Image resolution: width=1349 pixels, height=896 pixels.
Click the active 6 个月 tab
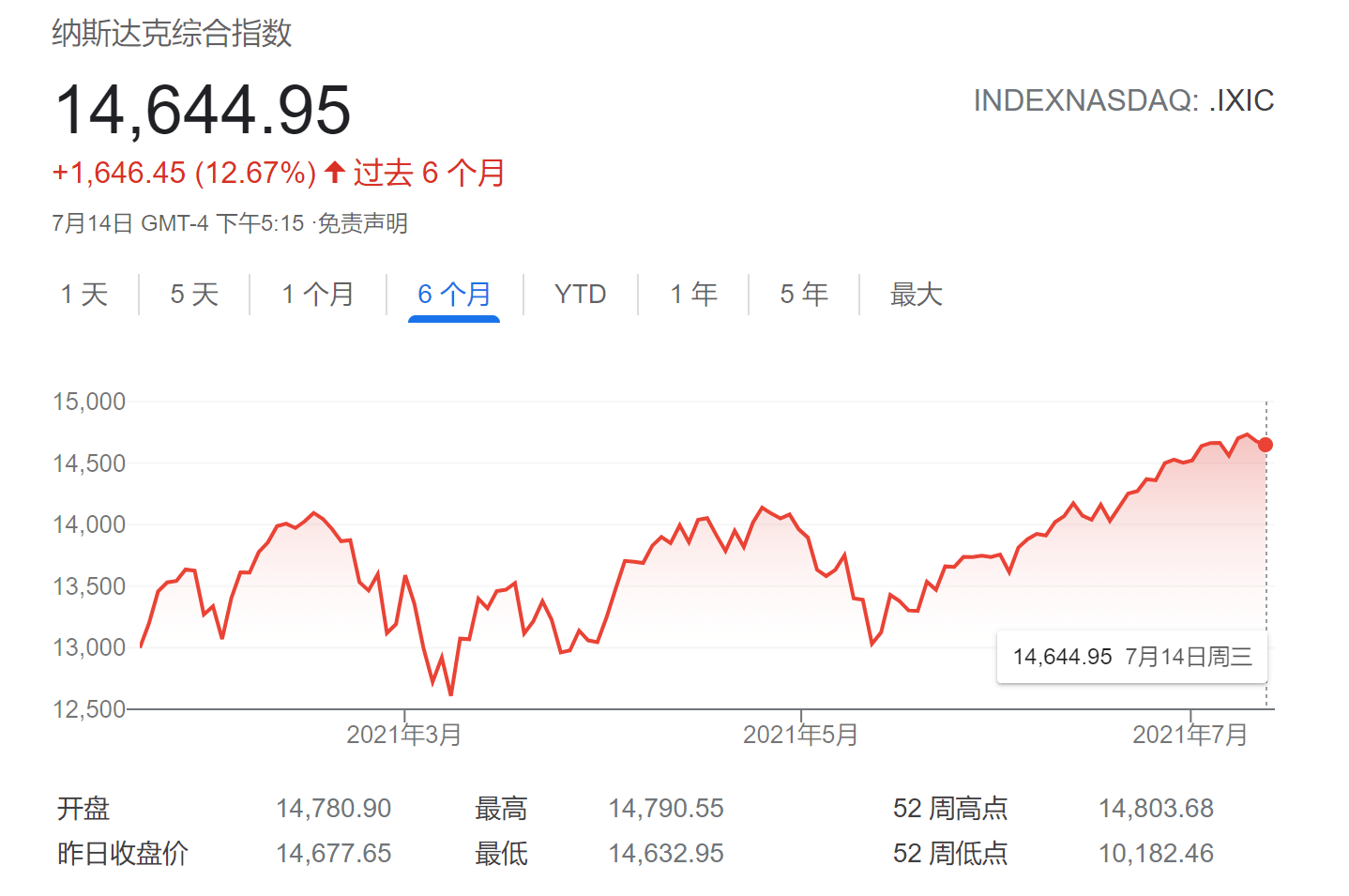[454, 295]
